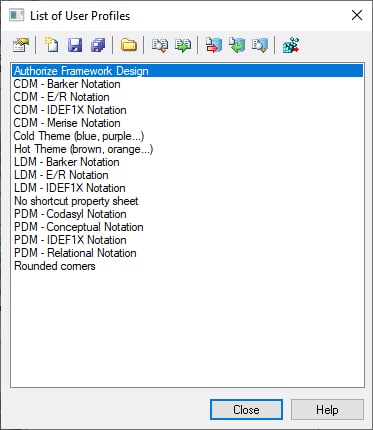Screen dimensions: 373x430
Task: Click the Compare with Repository magnifier icon
Action: click(260, 45)
